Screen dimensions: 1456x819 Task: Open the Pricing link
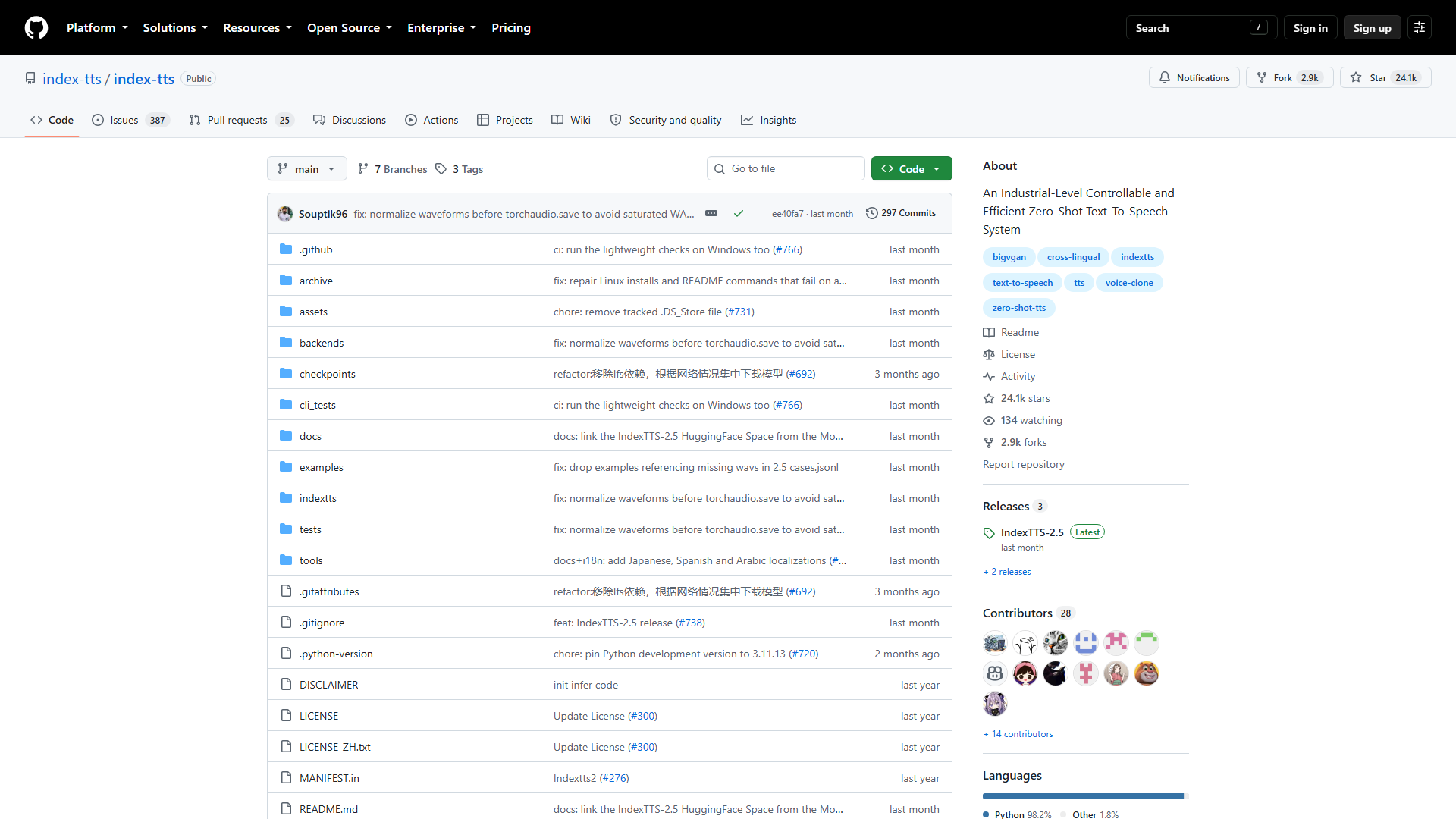point(511,28)
